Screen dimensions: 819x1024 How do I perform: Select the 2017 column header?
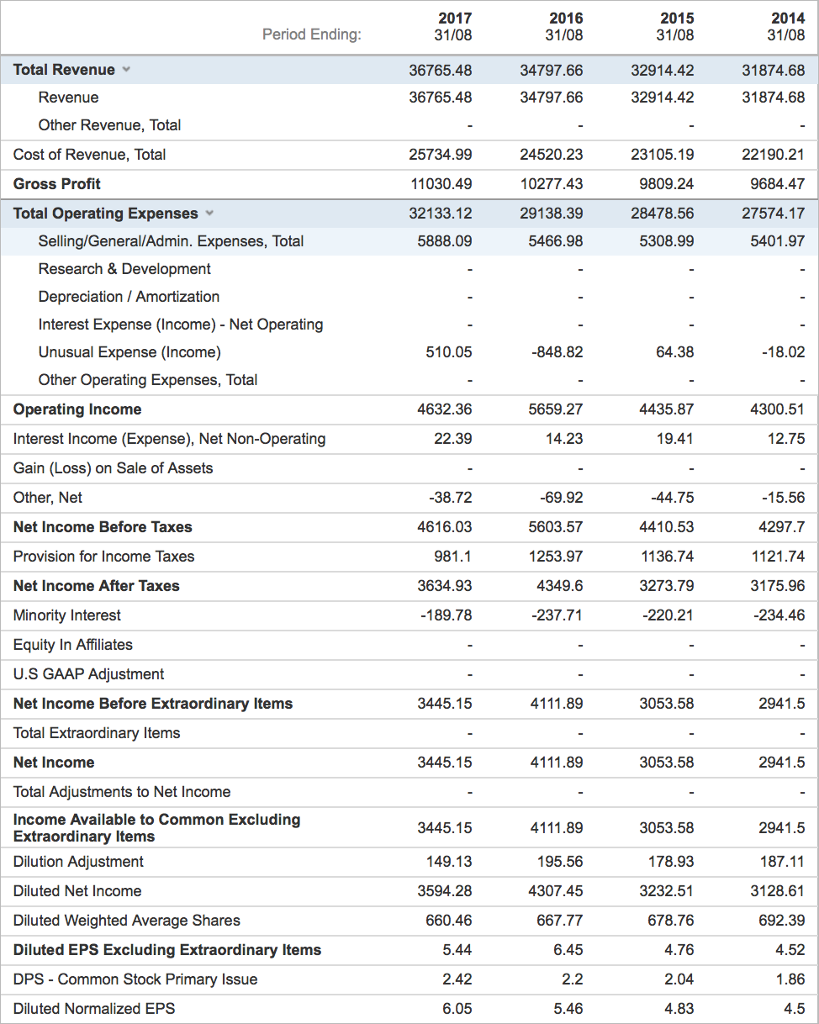coord(453,18)
